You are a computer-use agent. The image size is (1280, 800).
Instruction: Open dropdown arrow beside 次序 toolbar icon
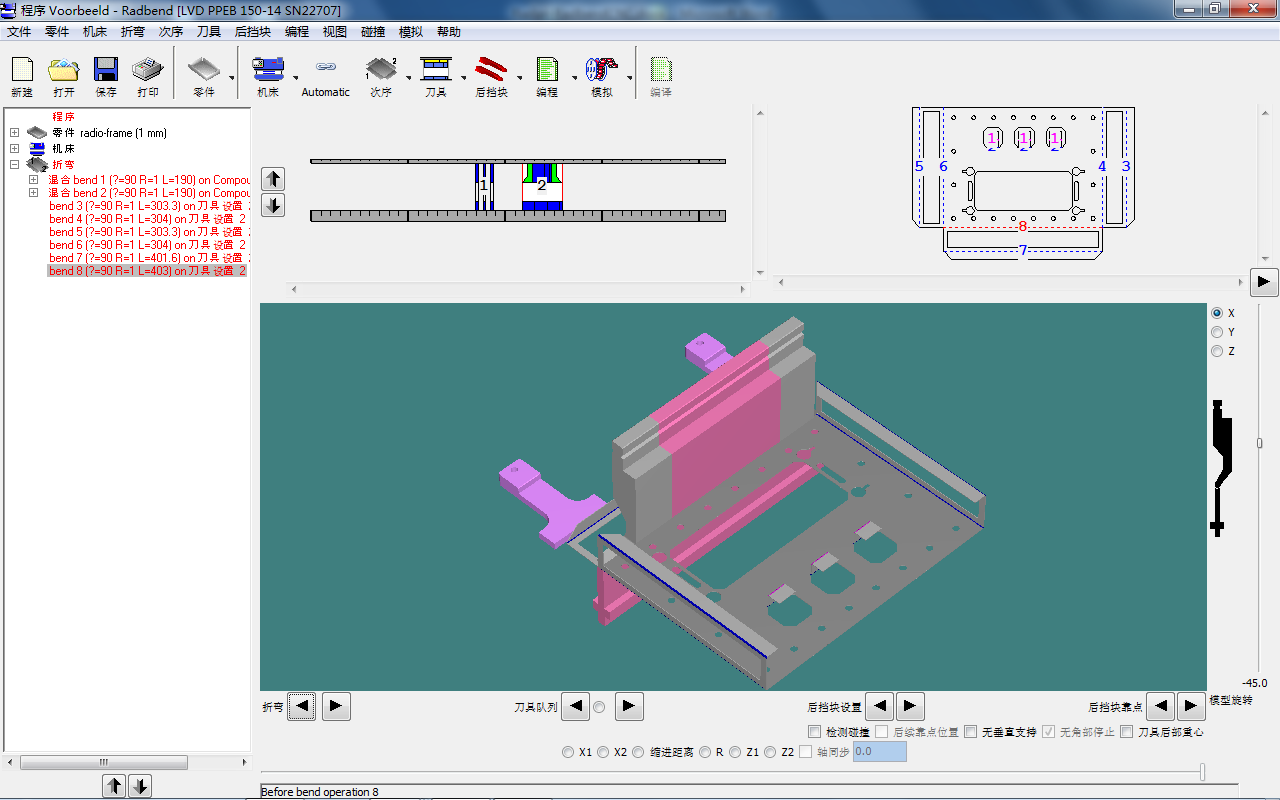(x=408, y=78)
